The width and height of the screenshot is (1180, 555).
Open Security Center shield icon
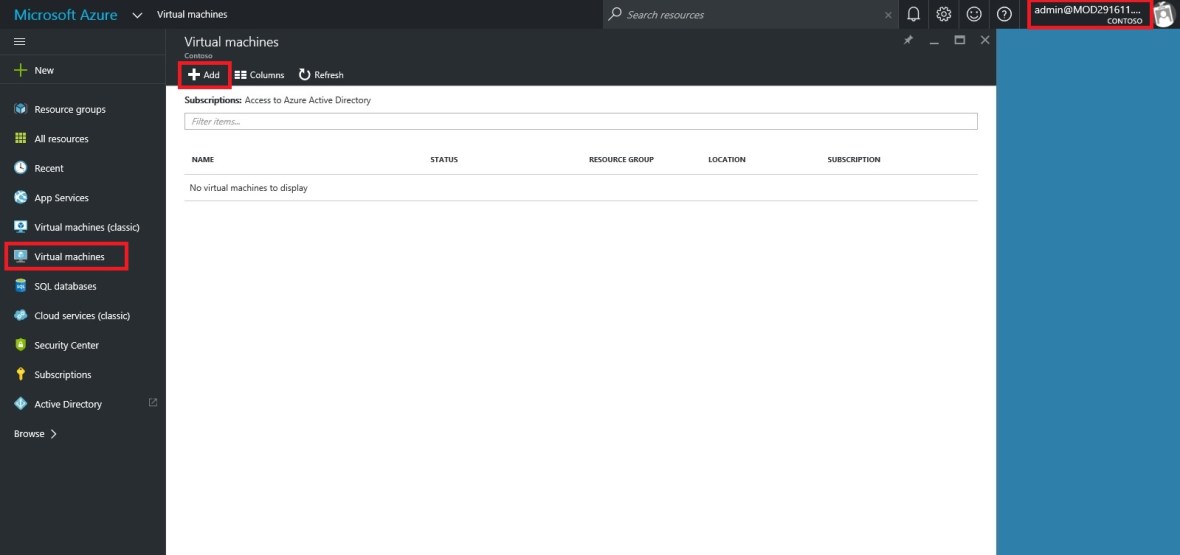pos(20,345)
